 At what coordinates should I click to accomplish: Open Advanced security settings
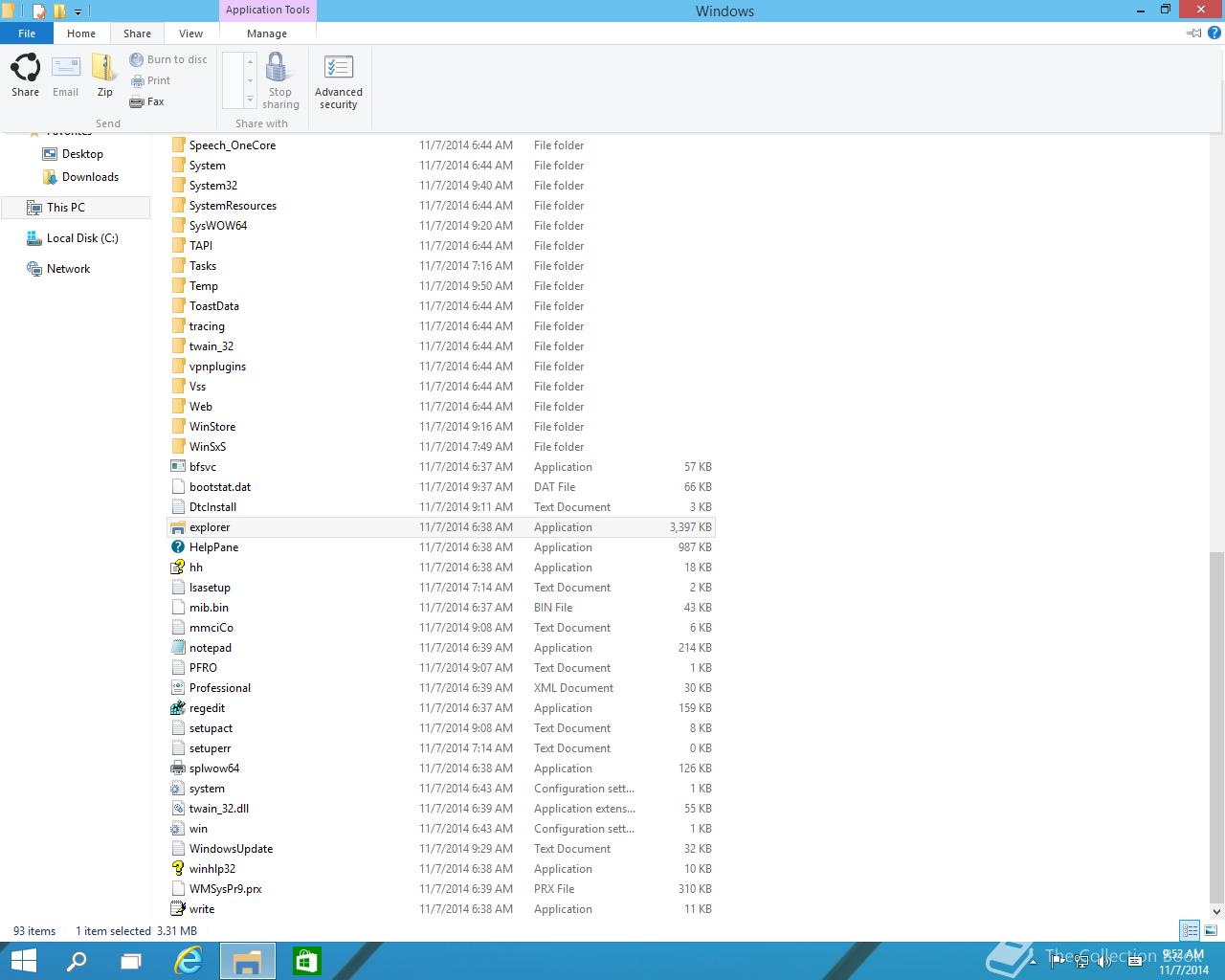pyautogui.click(x=339, y=82)
